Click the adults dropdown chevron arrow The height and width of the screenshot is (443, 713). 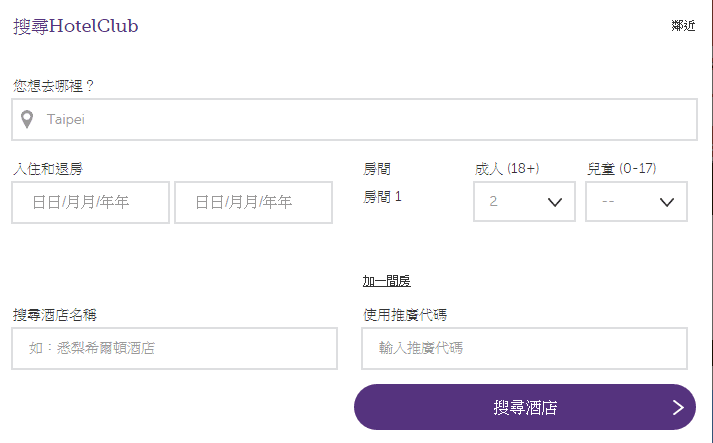tap(556, 202)
